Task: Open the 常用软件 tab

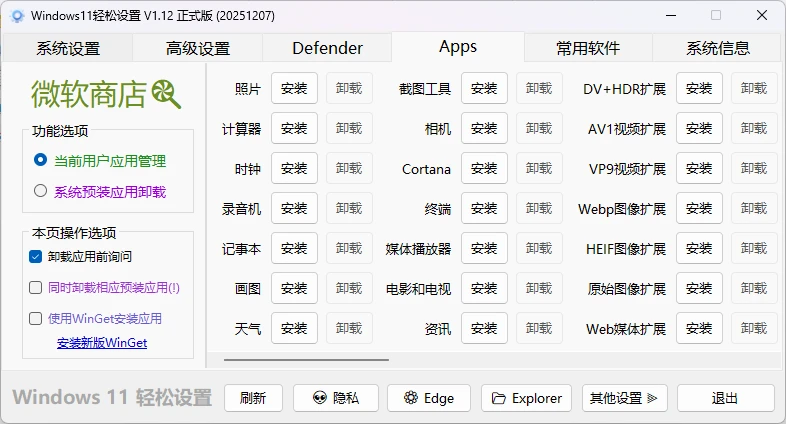Action: (x=588, y=48)
